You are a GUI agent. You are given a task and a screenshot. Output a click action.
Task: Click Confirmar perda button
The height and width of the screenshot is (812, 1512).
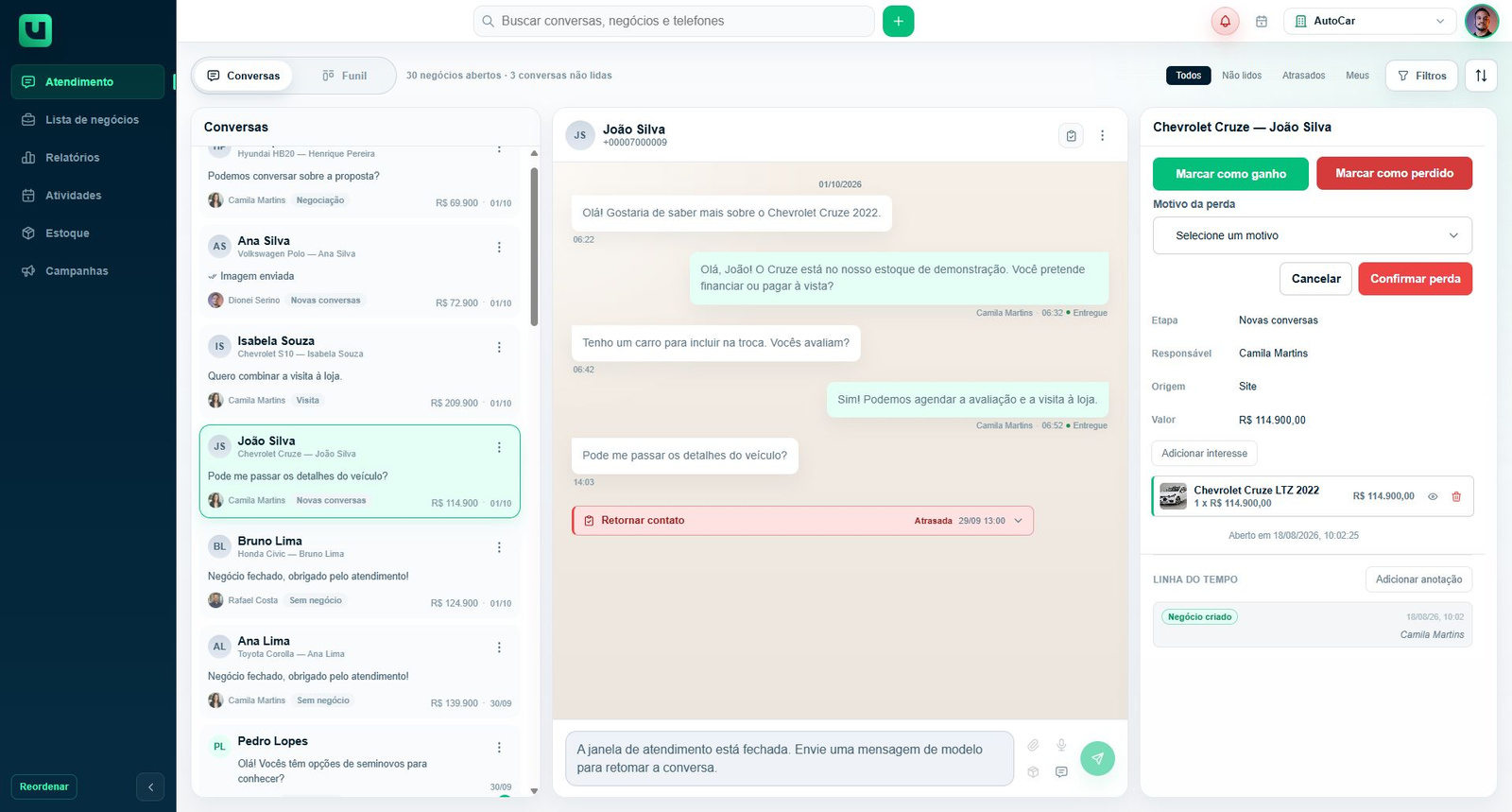click(x=1416, y=279)
